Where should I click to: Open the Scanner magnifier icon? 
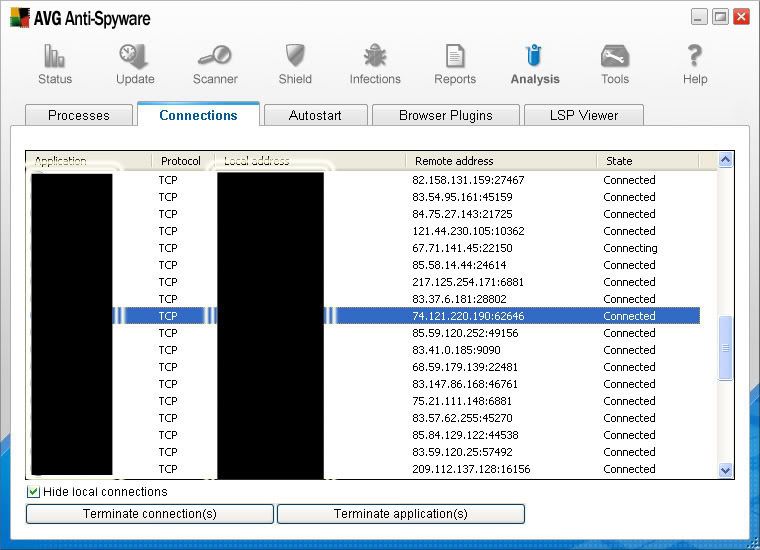point(215,55)
